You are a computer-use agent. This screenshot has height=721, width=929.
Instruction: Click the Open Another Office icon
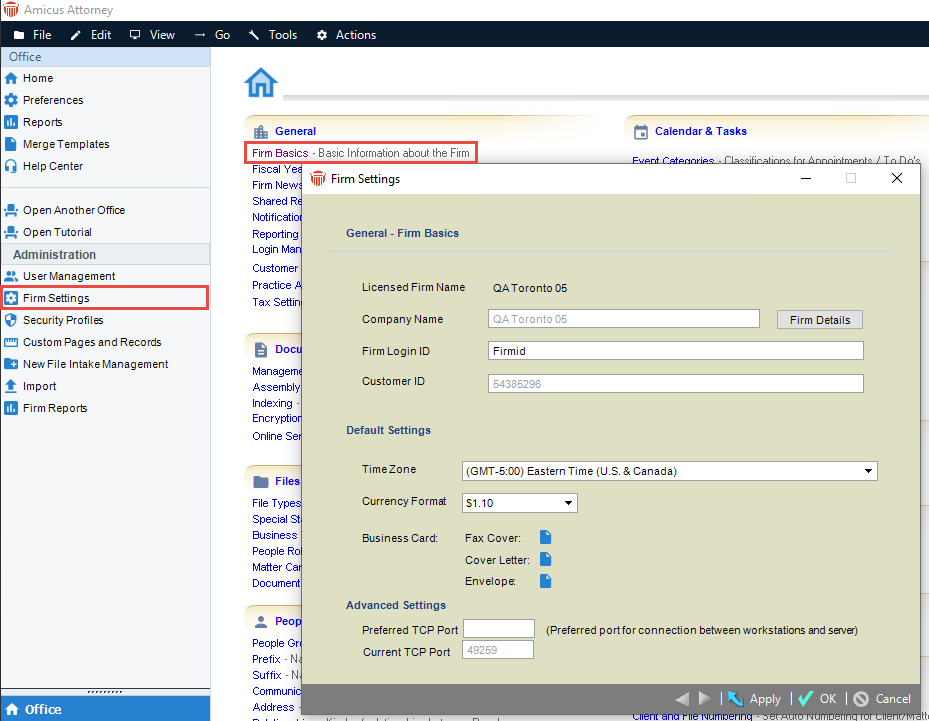pos(11,210)
